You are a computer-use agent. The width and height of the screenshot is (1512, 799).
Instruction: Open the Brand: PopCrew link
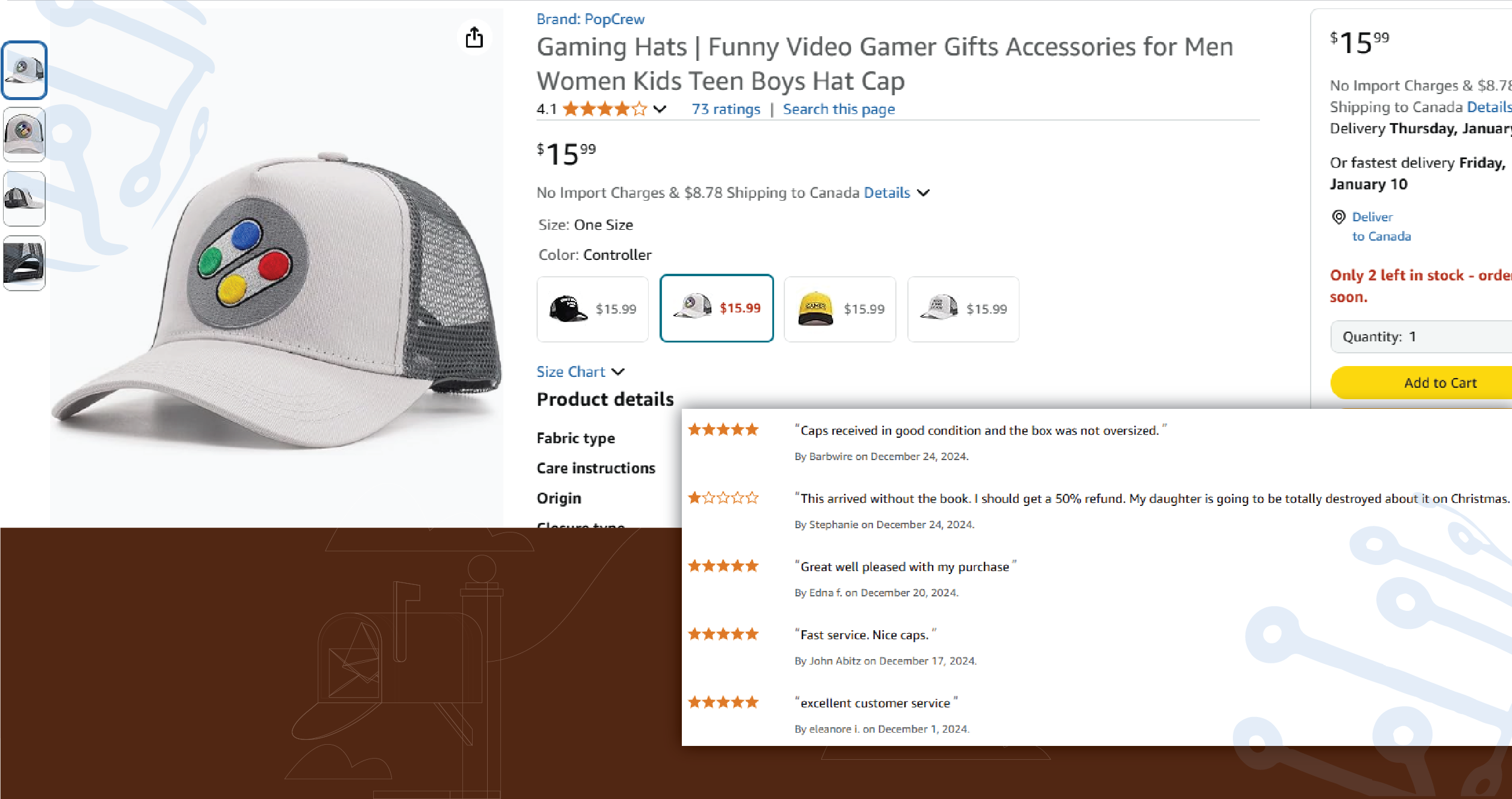tap(590, 19)
